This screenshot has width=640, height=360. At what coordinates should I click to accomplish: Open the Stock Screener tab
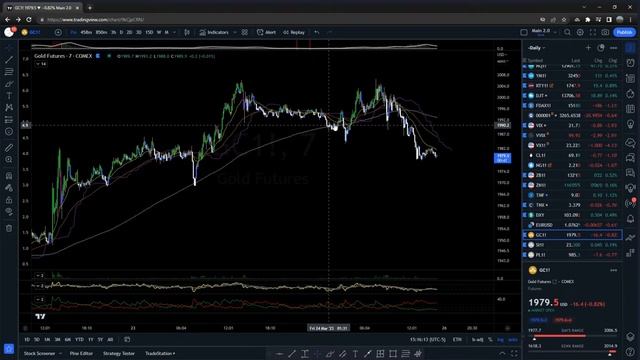pos(39,353)
